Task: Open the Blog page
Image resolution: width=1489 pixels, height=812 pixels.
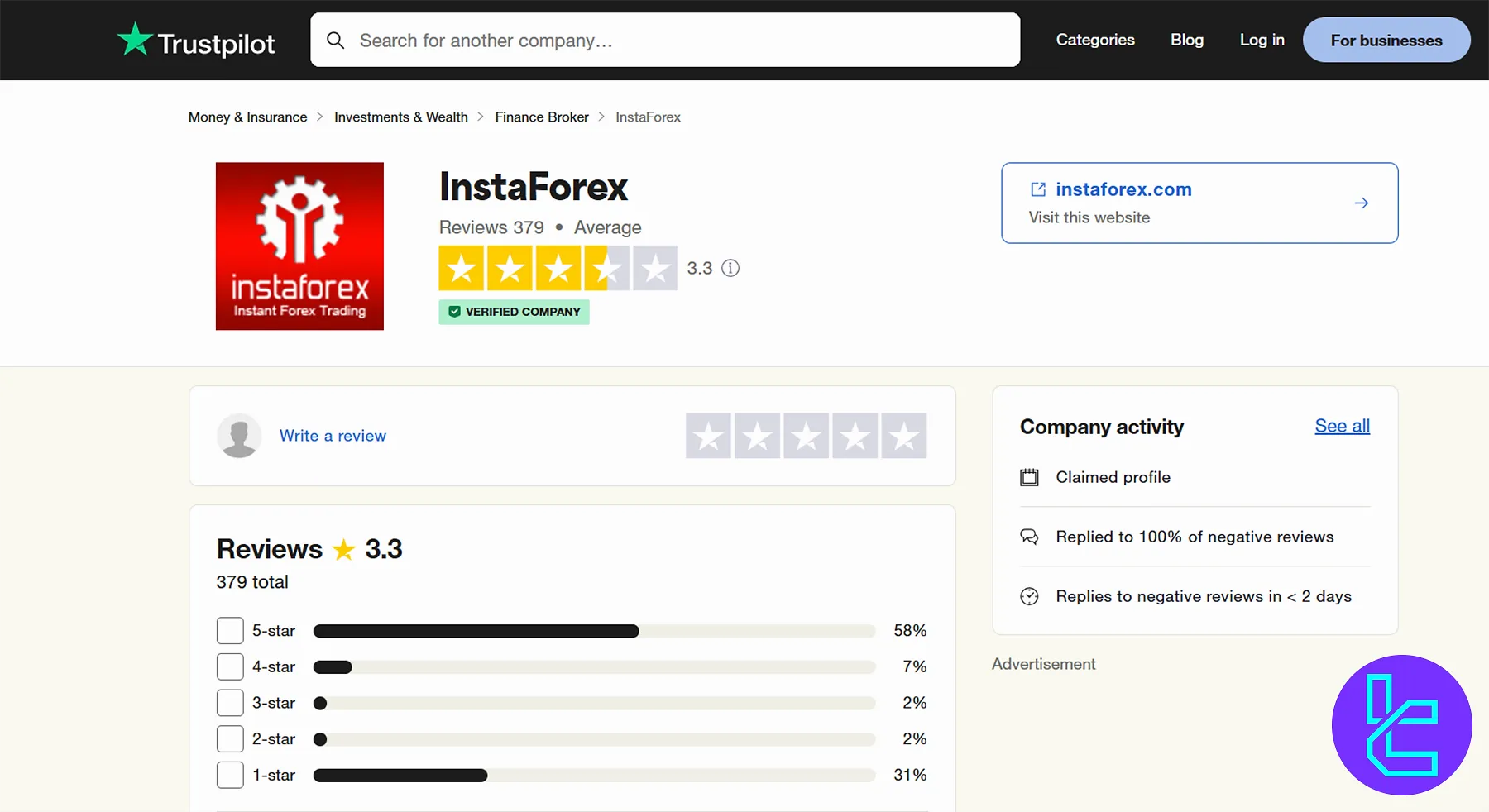Action: click(x=1187, y=40)
